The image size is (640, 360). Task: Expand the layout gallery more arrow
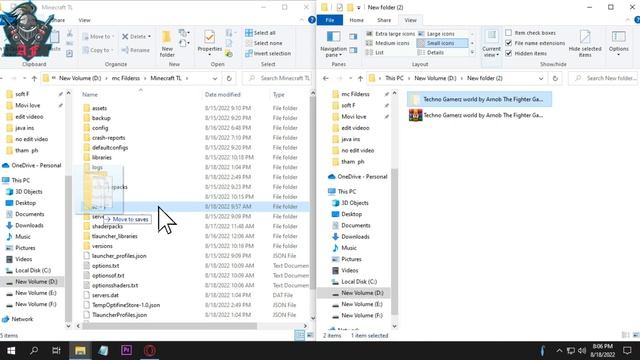click(472, 53)
